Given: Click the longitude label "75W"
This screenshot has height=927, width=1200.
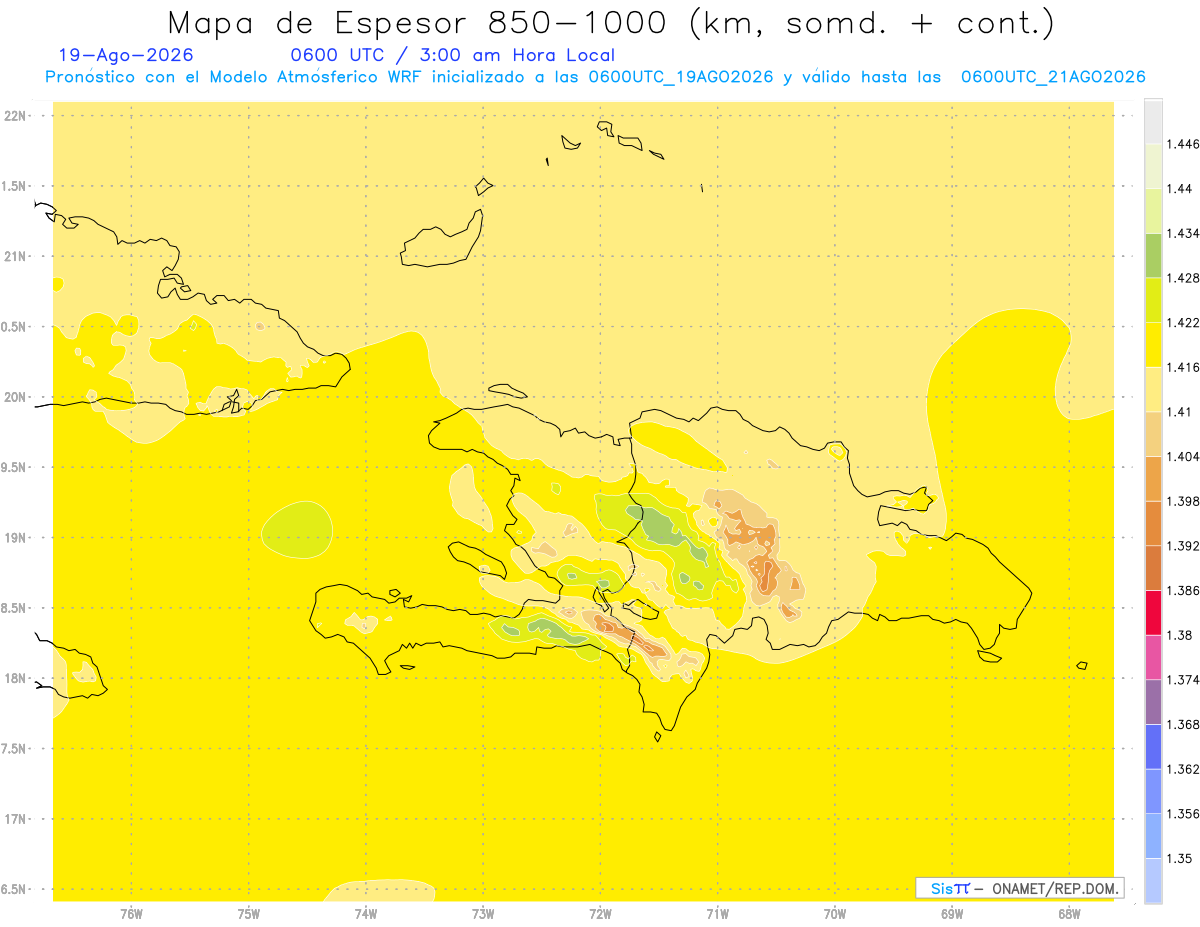Looking at the screenshot, I should point(248,913).
